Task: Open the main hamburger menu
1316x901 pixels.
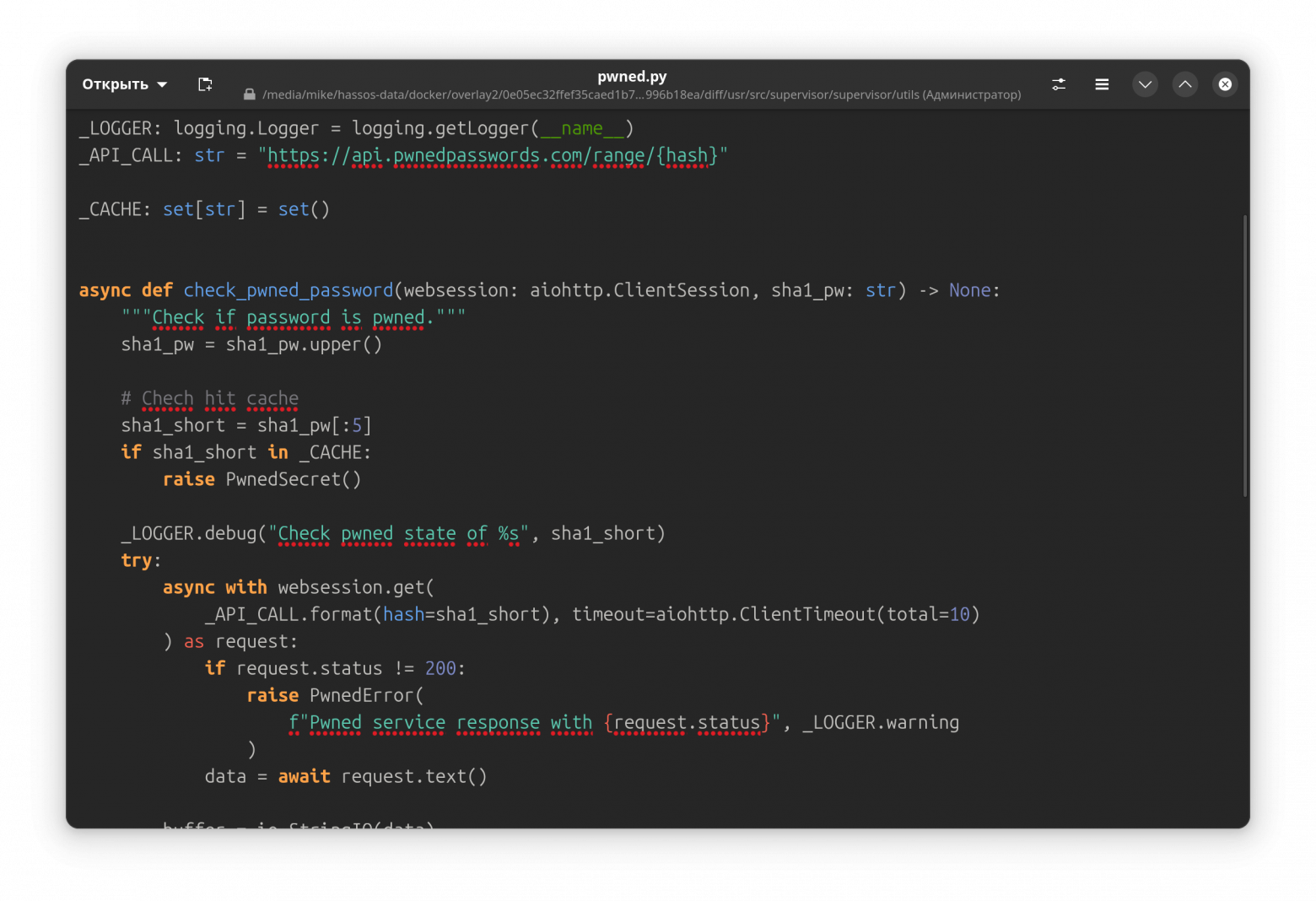Action: click(x=1102, y=84)
